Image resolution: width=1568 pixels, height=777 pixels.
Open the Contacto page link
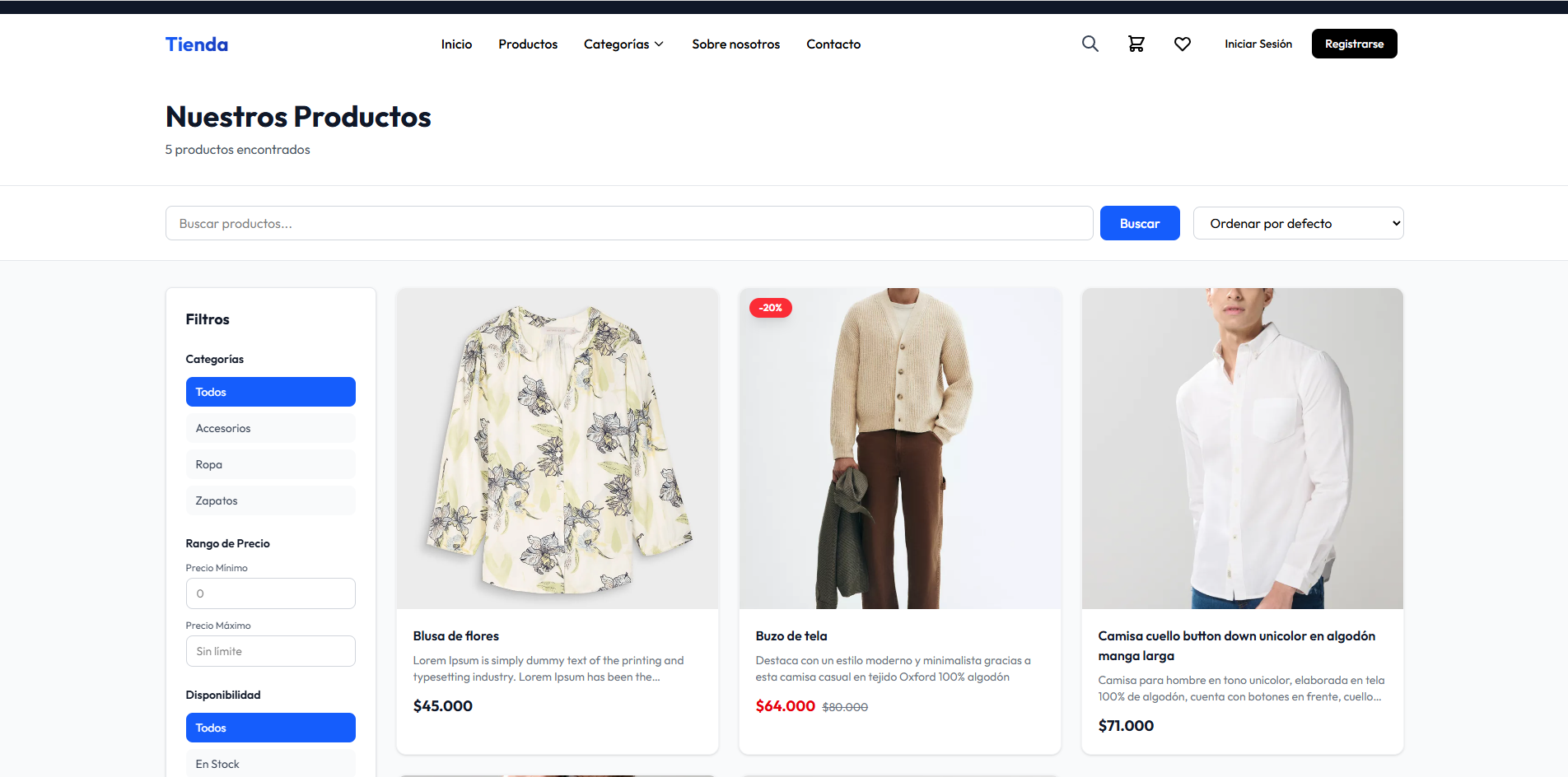[833, 44]
